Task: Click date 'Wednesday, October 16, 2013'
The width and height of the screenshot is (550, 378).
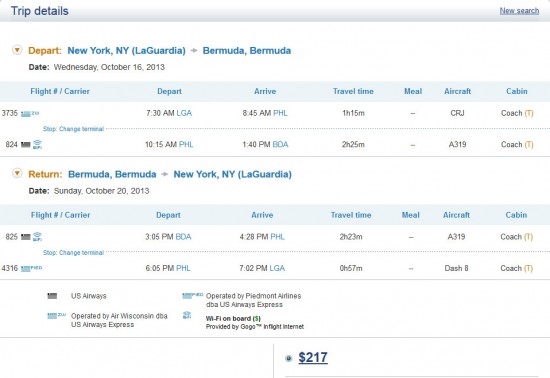Action: click(109, 67)
